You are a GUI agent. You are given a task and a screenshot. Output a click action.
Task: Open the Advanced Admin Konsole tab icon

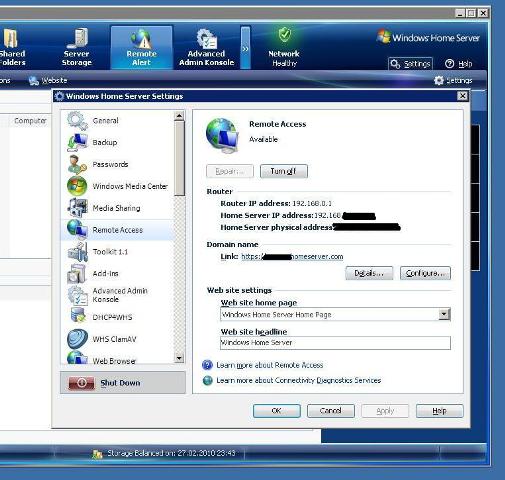207,39
